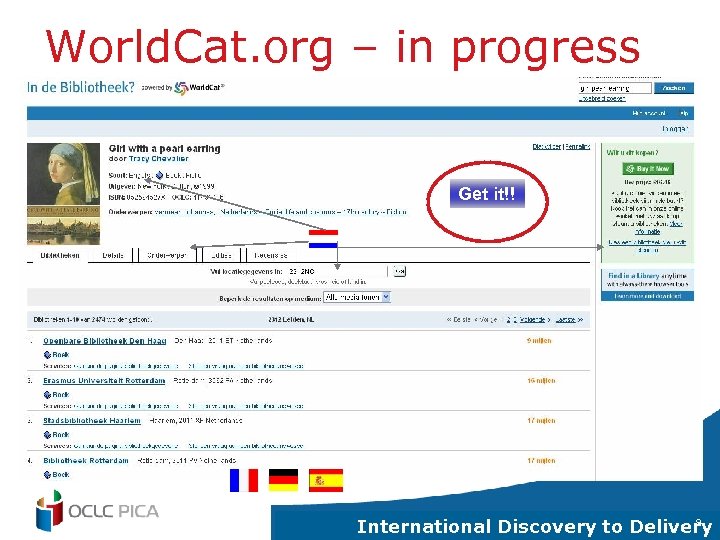Open the Openbare Bibliotheek Den Haag link
This screenshot has height=540, width=720.
pyautogui.click(x=105, y=341)
